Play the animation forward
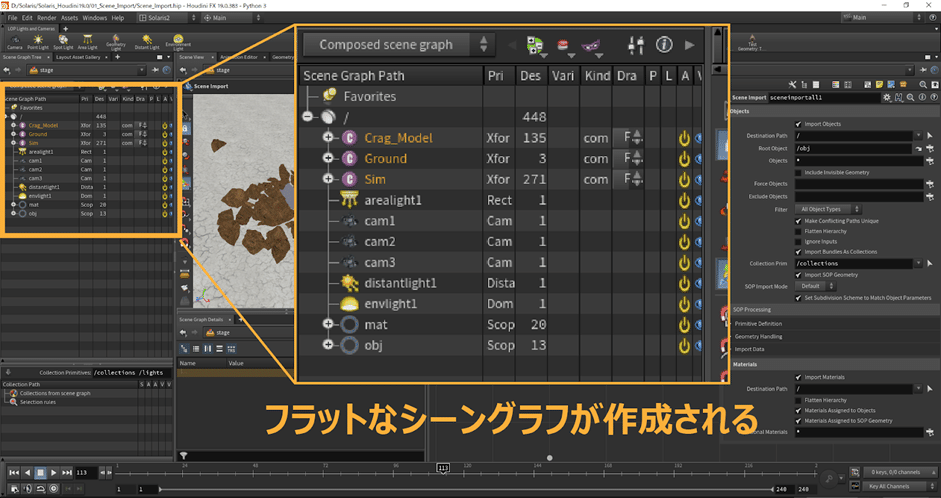 (x=53, y=473)
